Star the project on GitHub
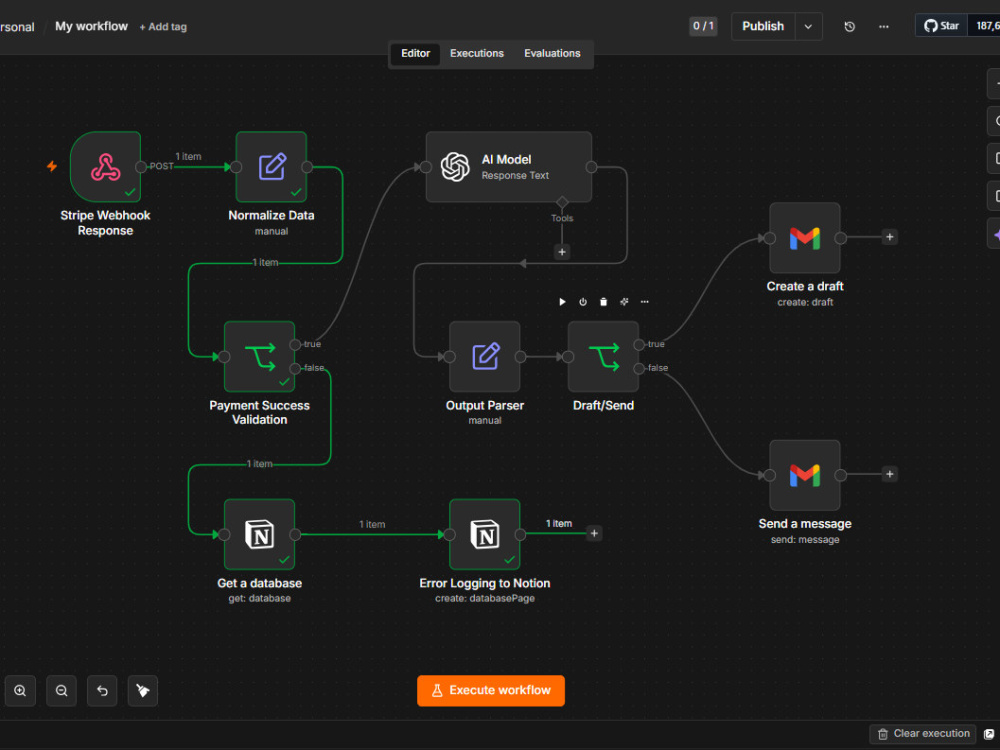Screen dimensions: 1000x750 point(941,26)
